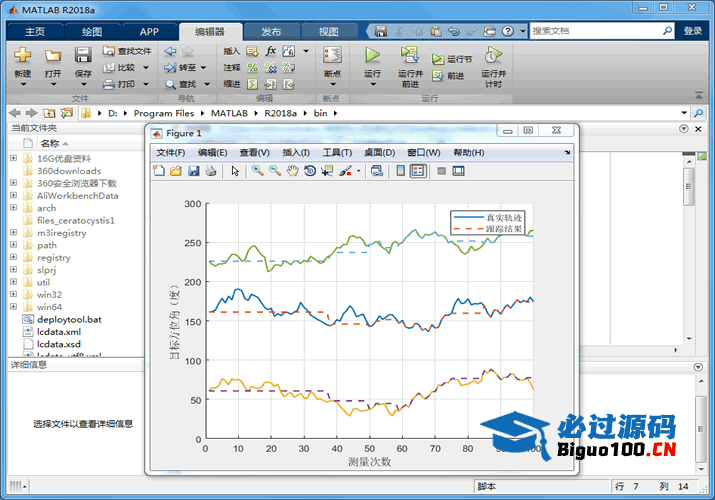Click the 运行节 (Run Section) button
Screen dimensions: 715x500
tap(452, 59)
